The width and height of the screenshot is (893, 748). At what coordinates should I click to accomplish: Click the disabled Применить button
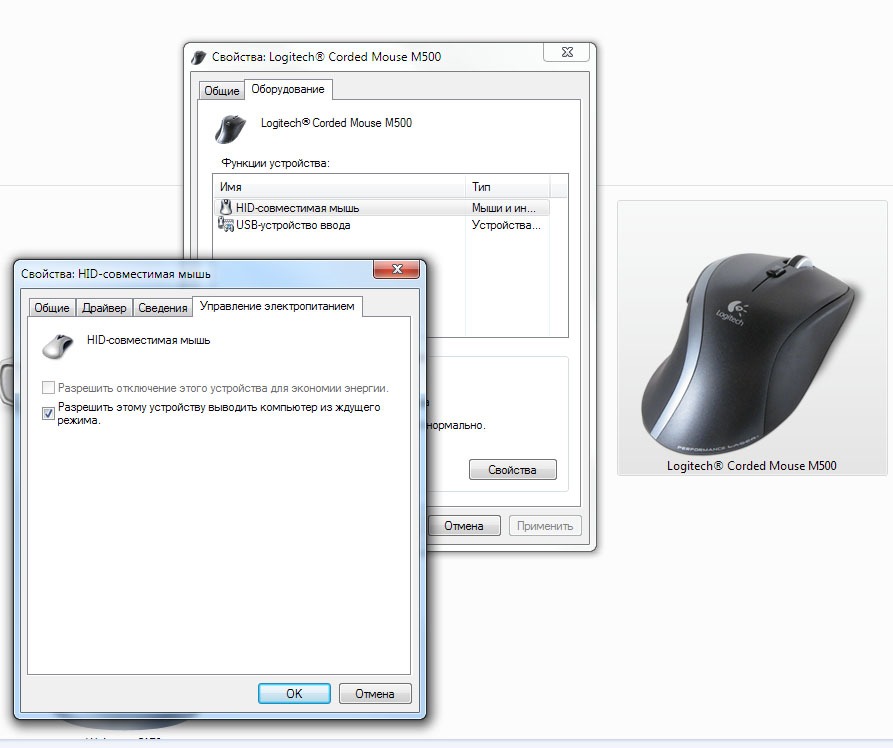click(545, 525)
